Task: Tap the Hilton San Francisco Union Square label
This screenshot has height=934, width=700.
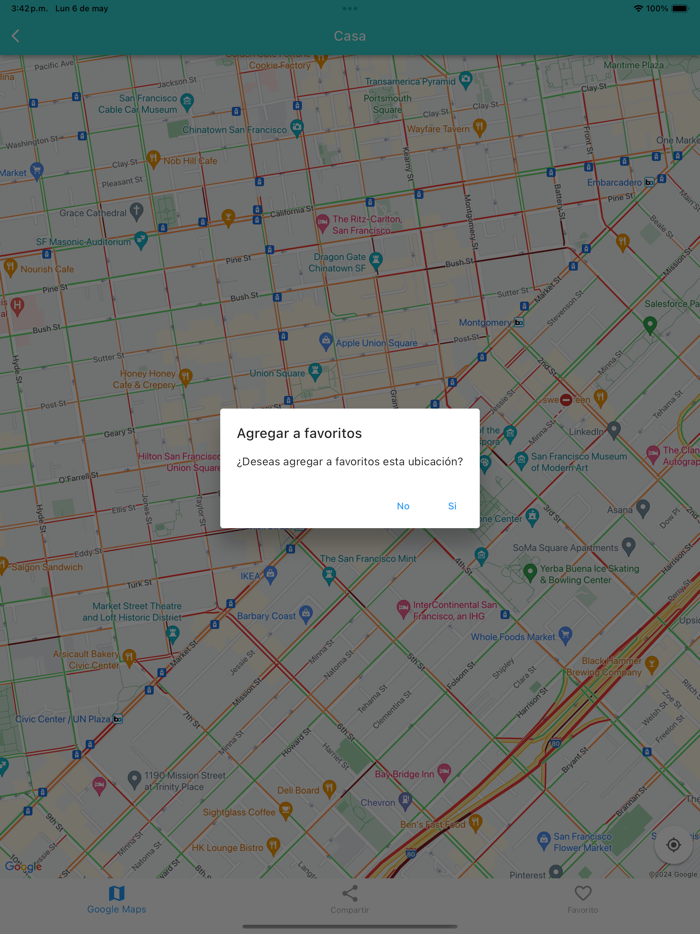Action: [x=179, y=462]
